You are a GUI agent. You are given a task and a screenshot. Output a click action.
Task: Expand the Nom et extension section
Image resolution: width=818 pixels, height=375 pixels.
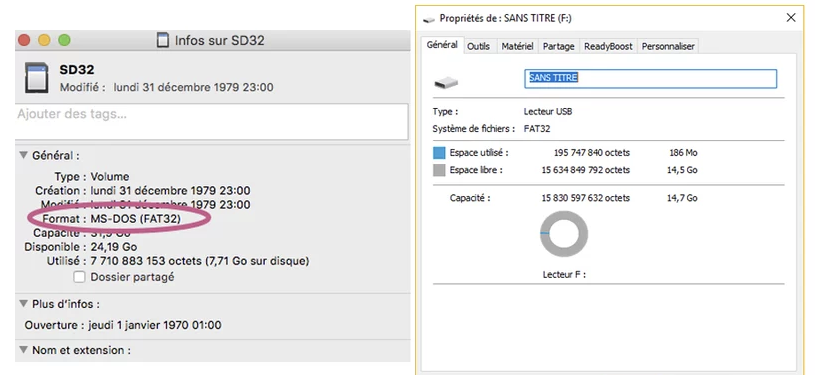23,349
